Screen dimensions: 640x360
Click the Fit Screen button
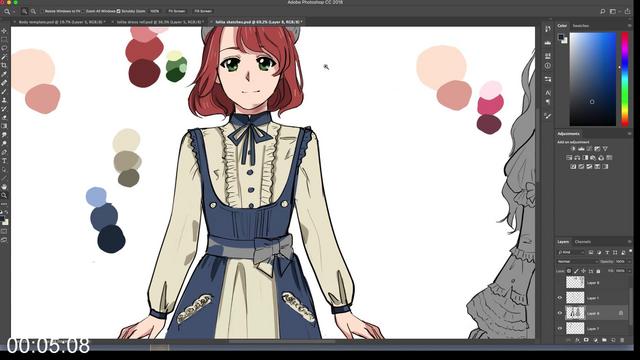click(x=176, y=11)
